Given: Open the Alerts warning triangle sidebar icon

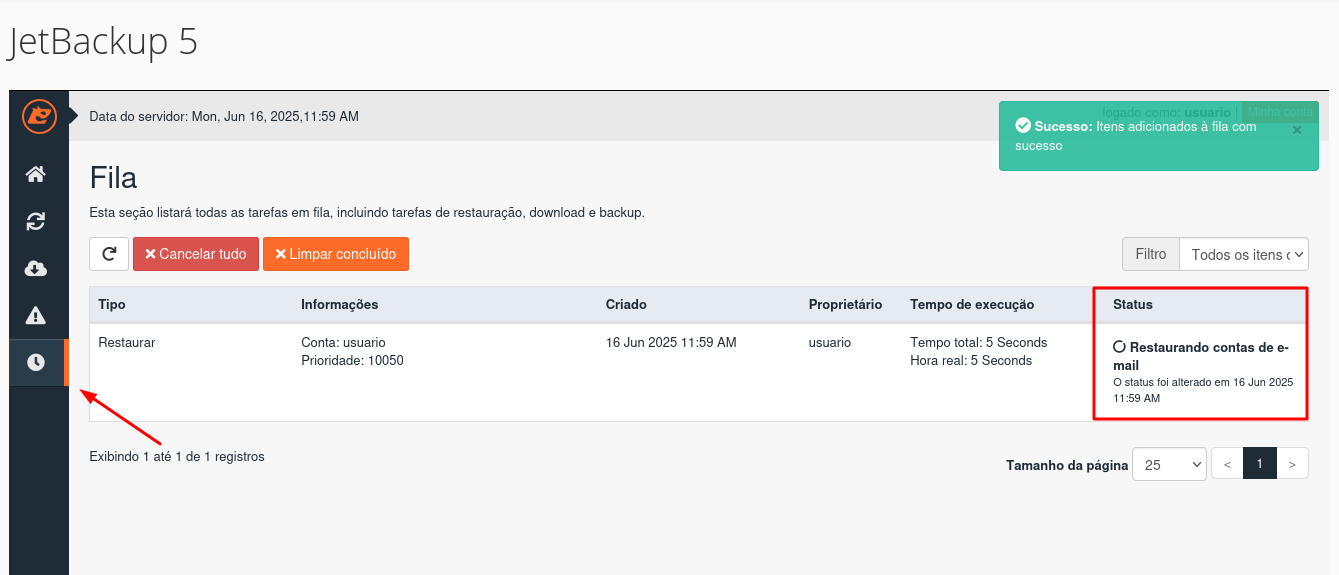Looking at the screenshot, I should [x=36, y=316].
